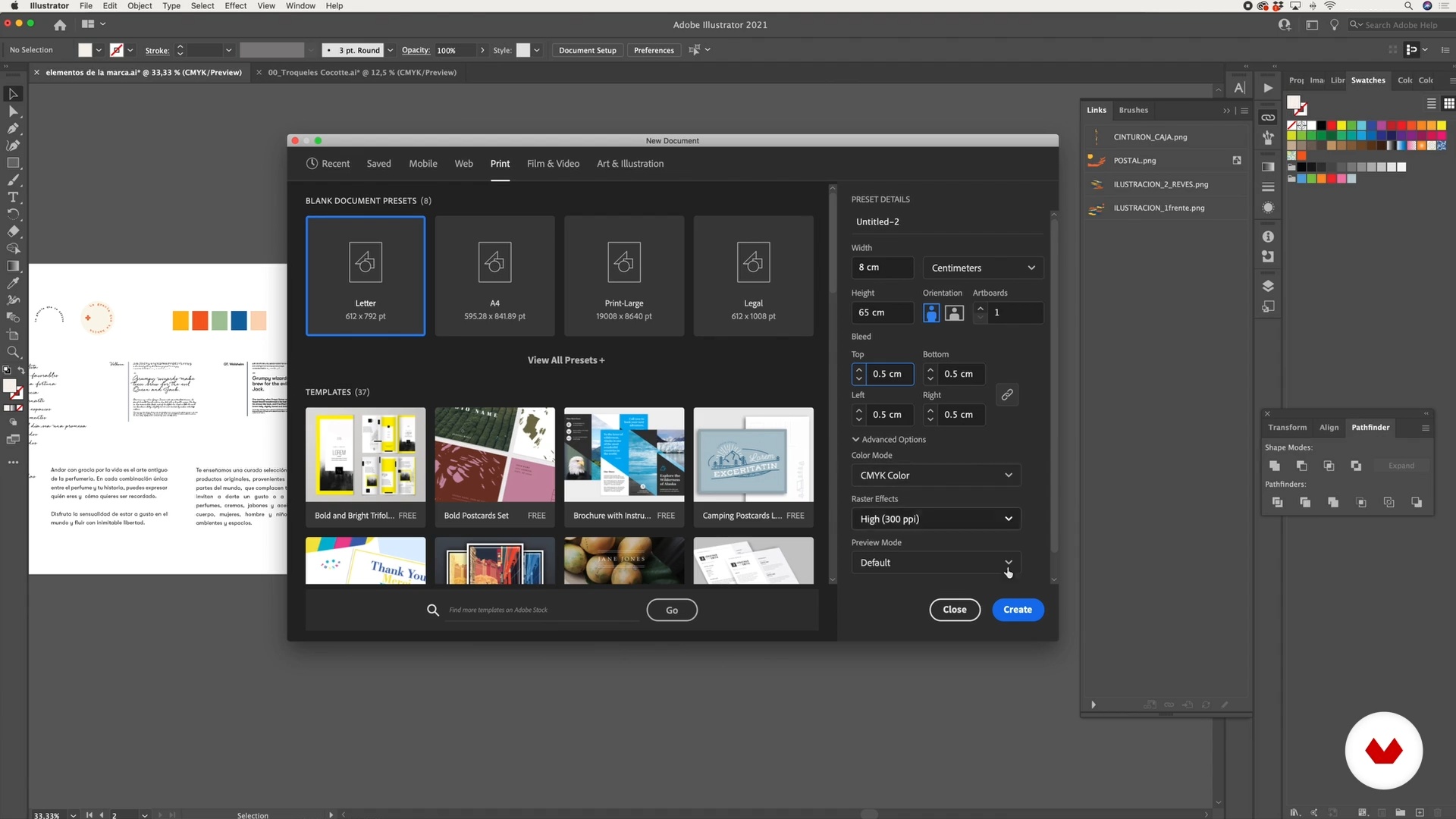Choose landscape orientation

click(x=955, y=312)
